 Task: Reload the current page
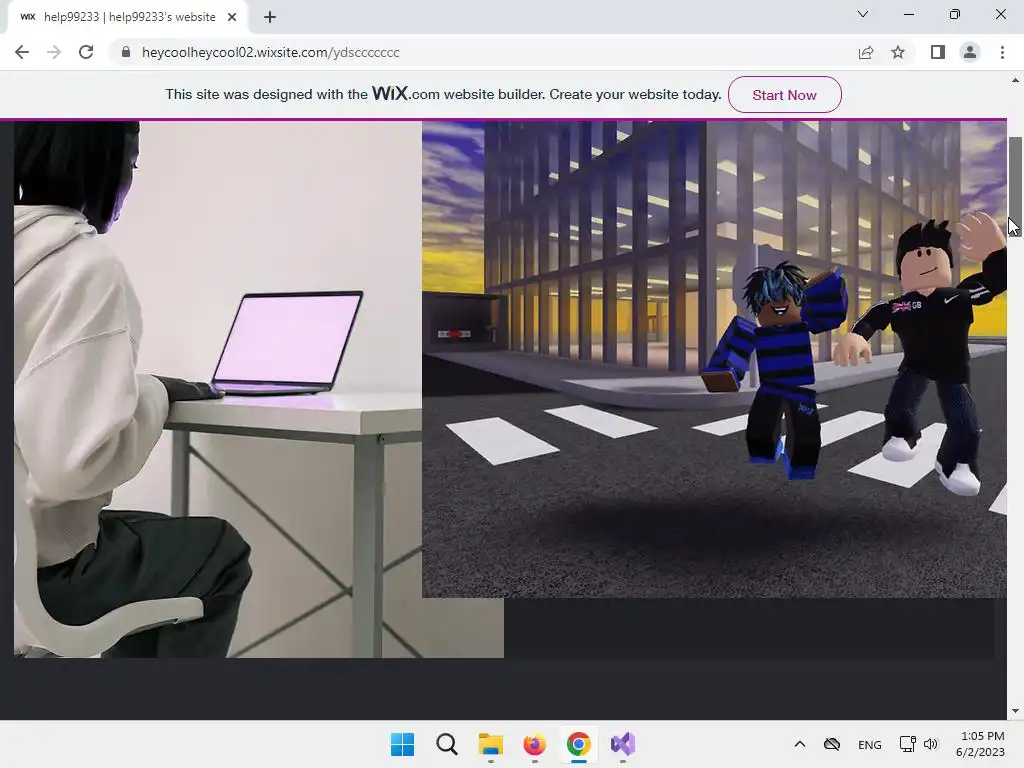pos(86,52)
